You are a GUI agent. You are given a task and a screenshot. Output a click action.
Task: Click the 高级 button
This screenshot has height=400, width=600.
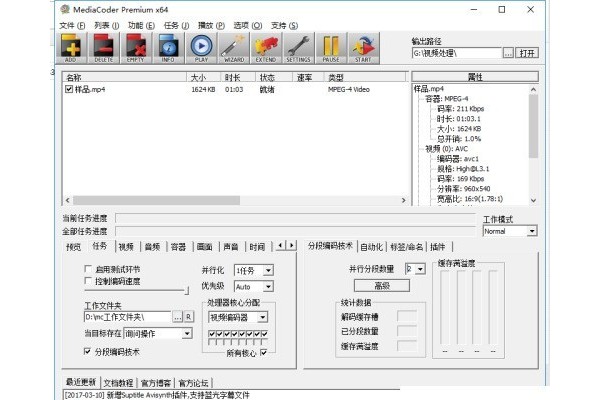point(382,286)
